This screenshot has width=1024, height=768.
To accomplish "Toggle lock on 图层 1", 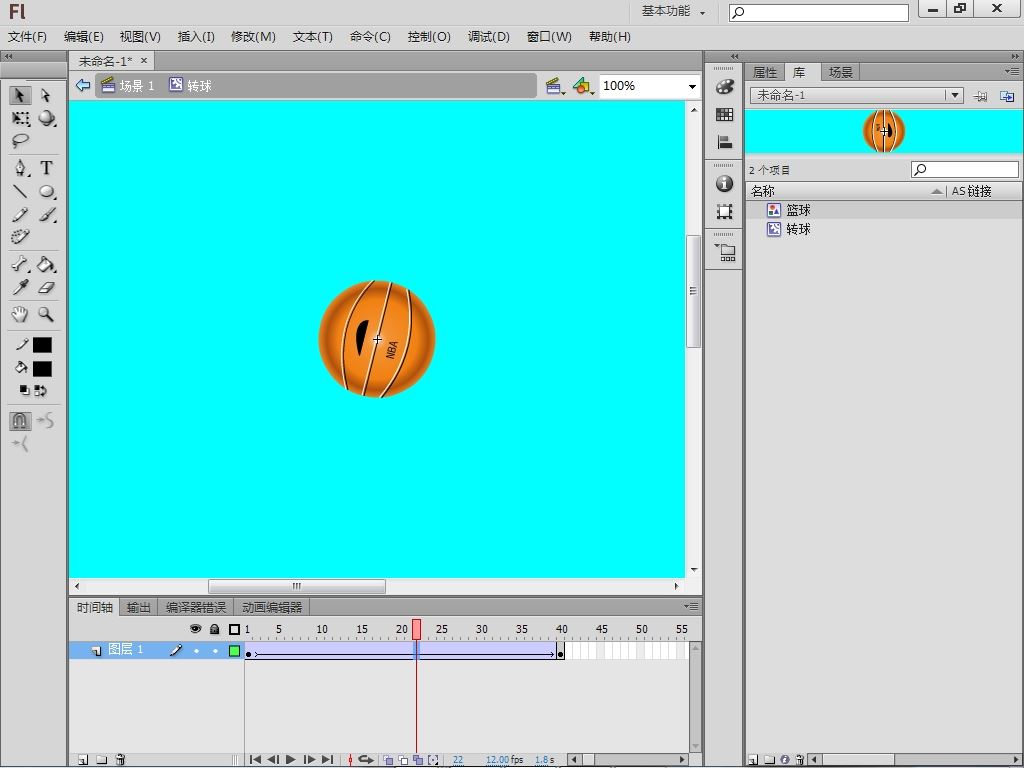I will click(x=214, y=651).
